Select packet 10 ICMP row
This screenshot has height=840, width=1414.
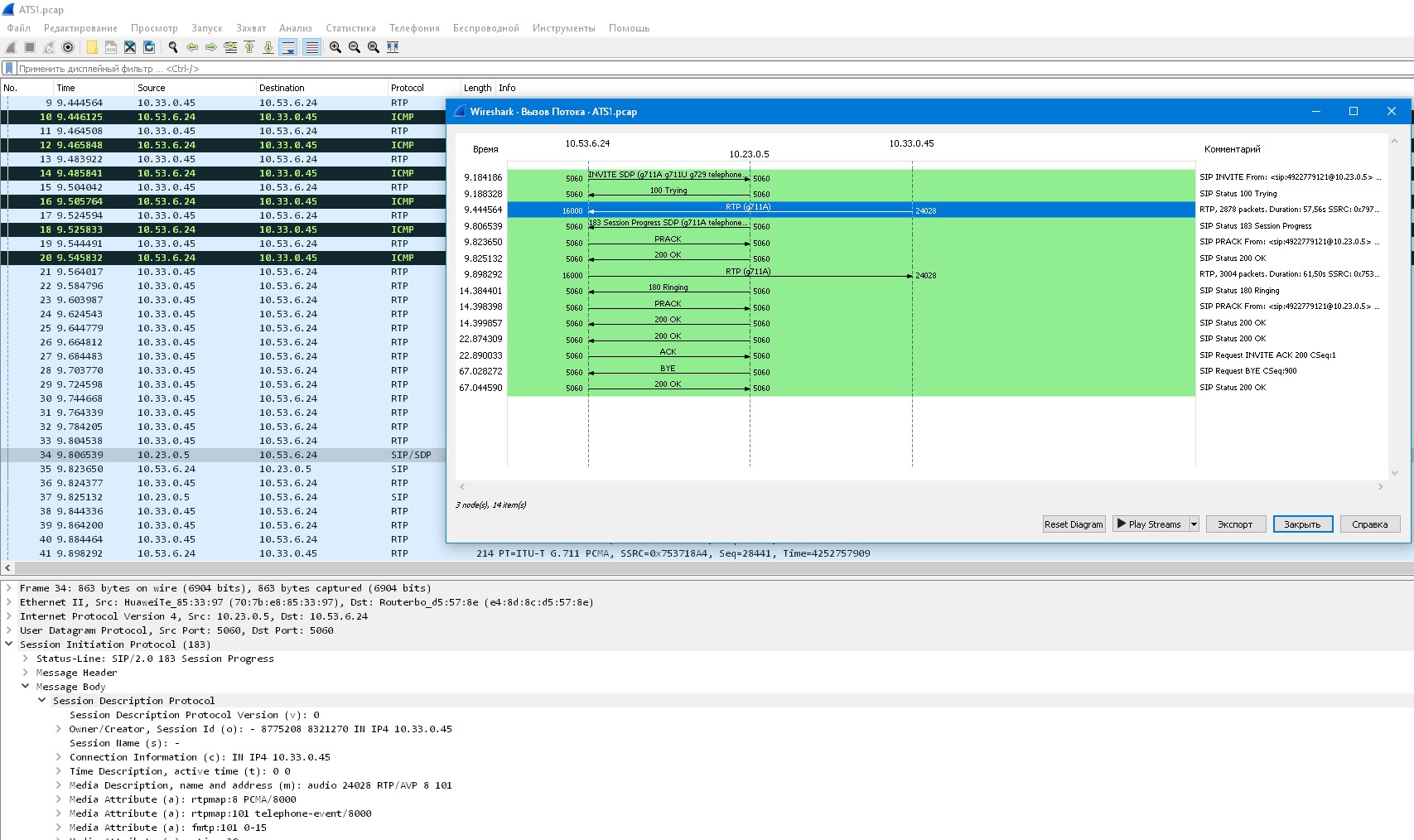click(224, 117)
